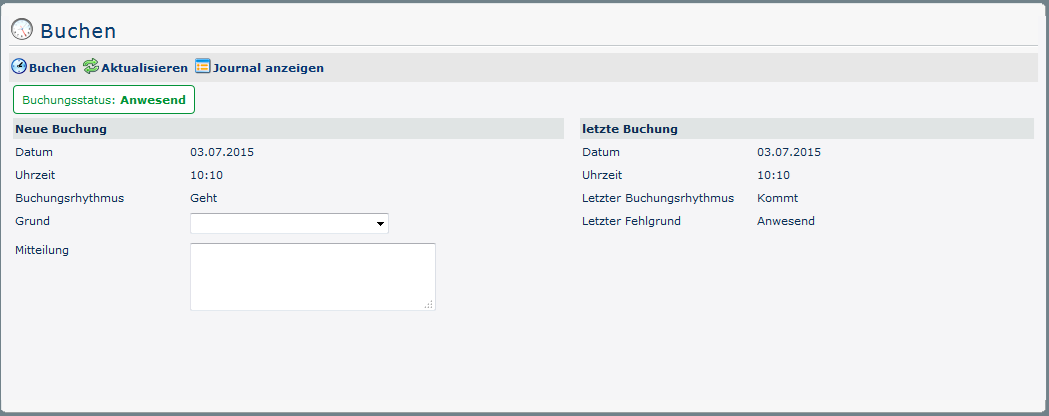Focus the Mitteilung text area

[312, 276]
